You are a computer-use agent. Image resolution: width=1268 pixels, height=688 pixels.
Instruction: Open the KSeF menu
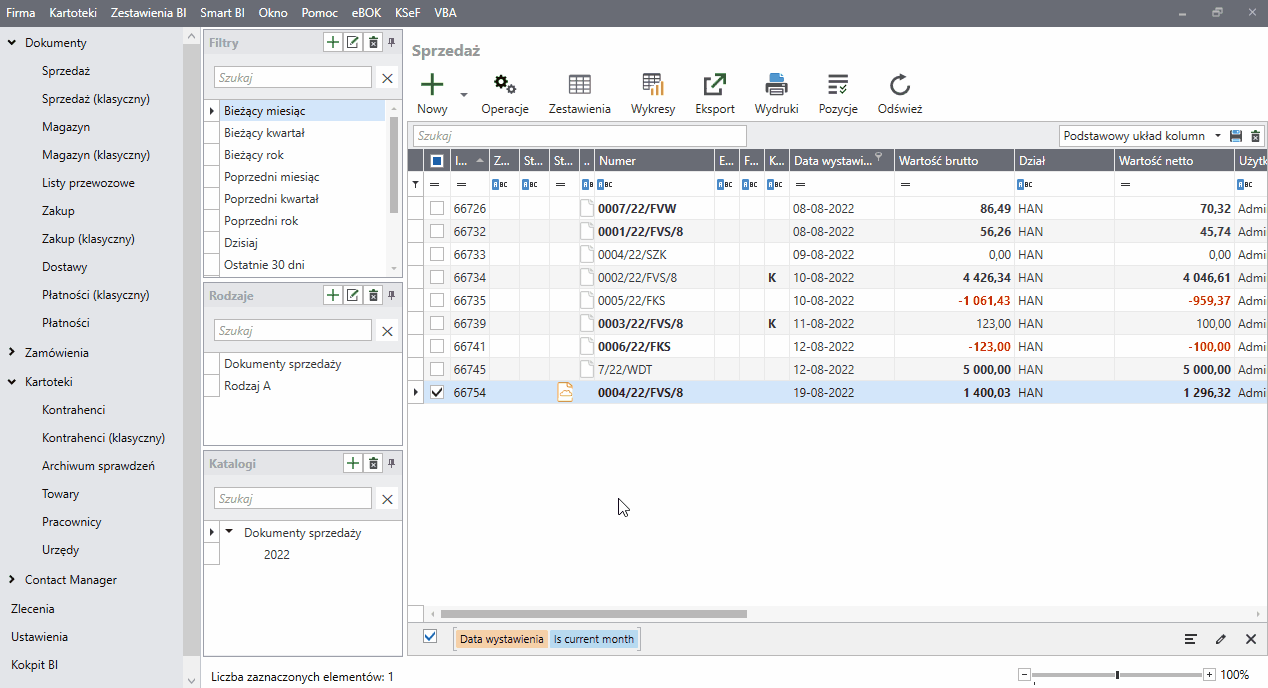[407, 13]
